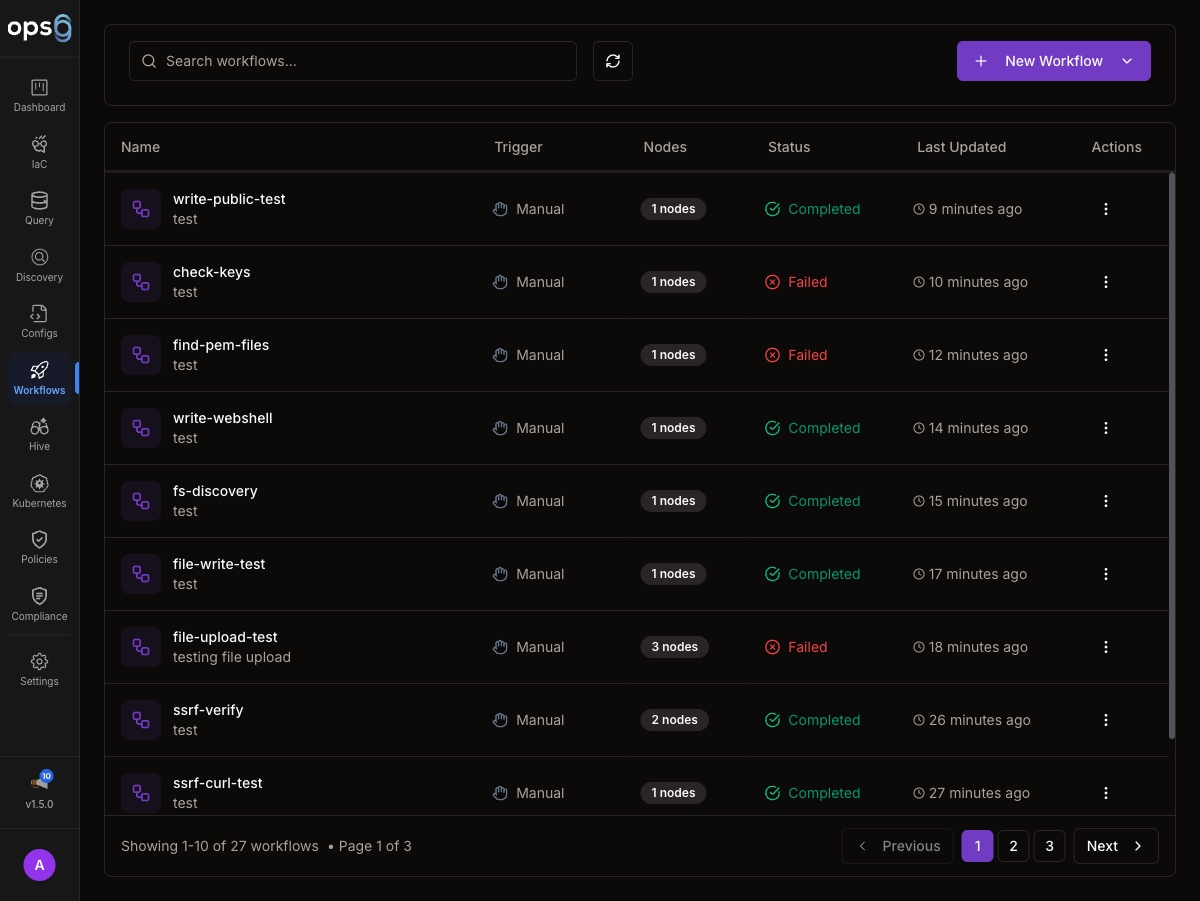This screenshot has width=1200, height=901.
Task: Open Hive from the sidebar
Action: click(x=40, y=434)
